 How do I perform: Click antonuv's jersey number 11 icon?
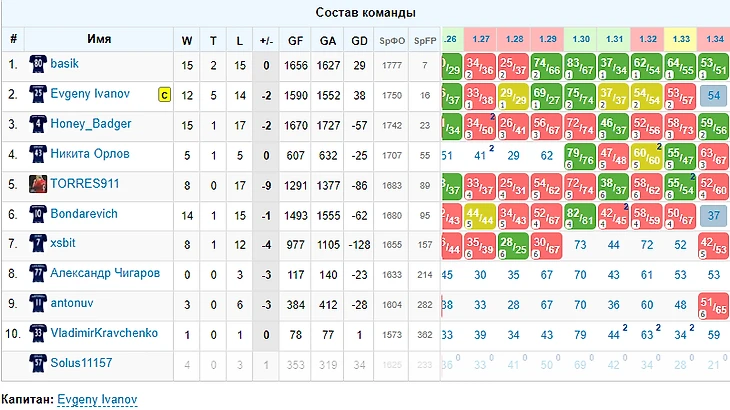click(38, 303)
